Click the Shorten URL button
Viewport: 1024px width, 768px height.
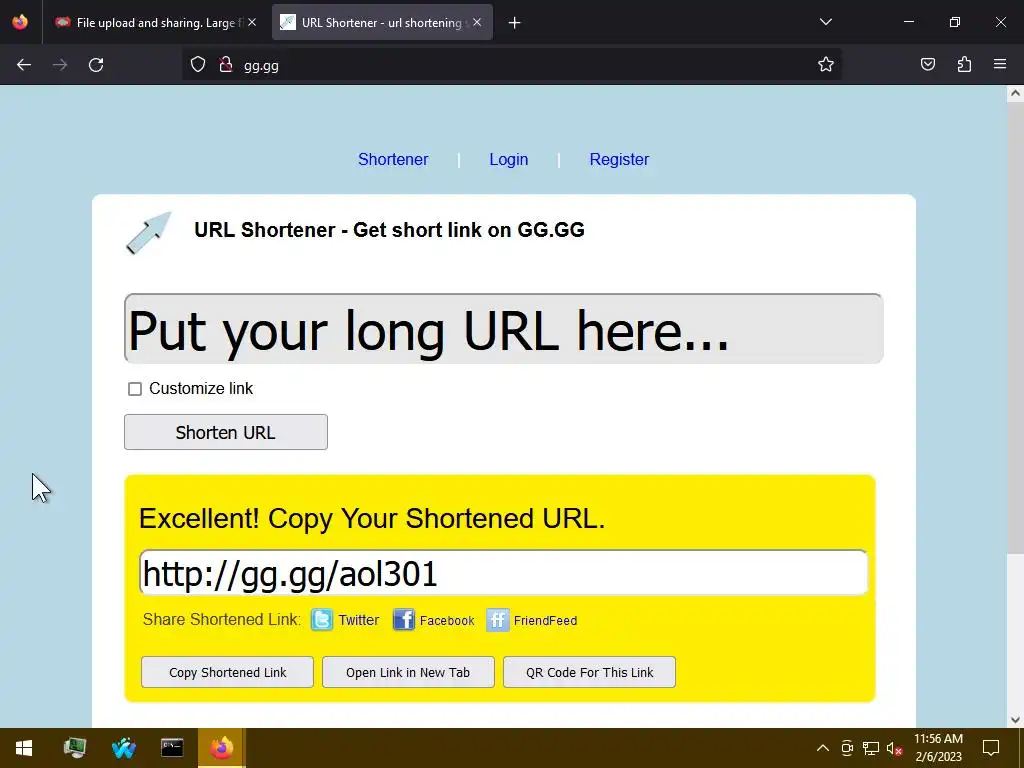(x=226, y=432)
